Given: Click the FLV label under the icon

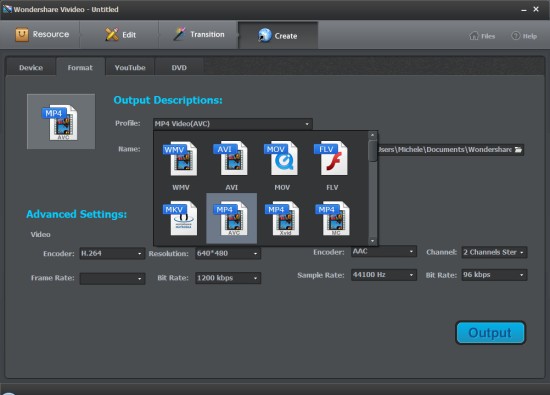Looking at the screenshot, I should click(332, 187).
